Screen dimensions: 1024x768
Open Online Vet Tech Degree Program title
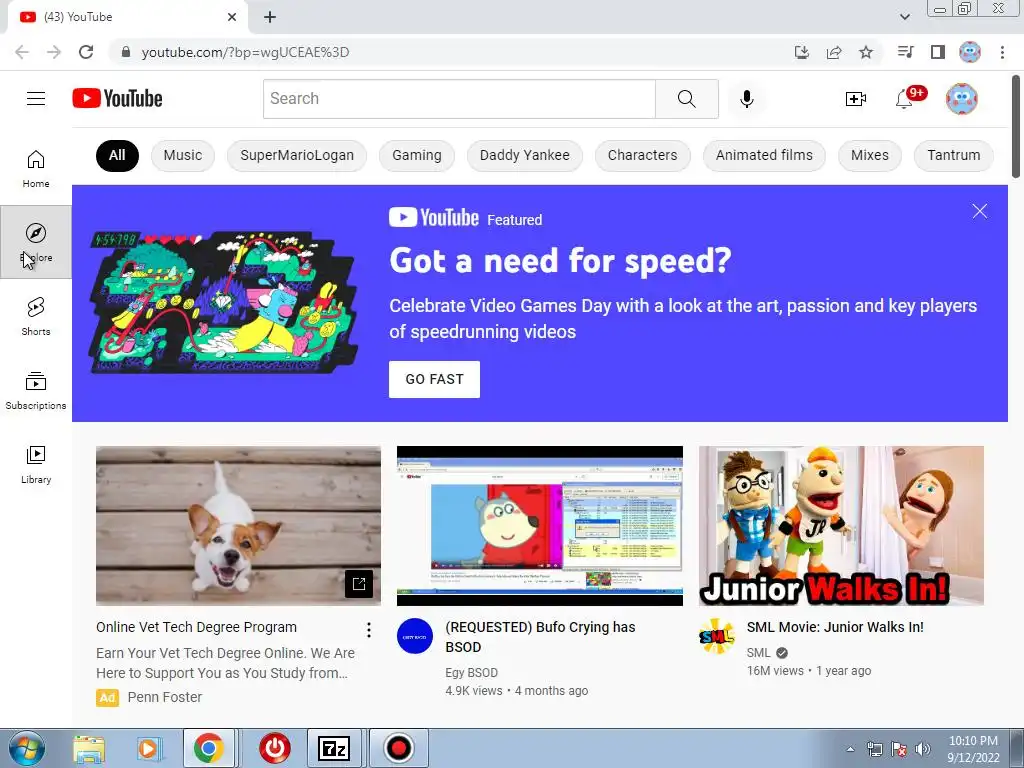coord(197,627)
